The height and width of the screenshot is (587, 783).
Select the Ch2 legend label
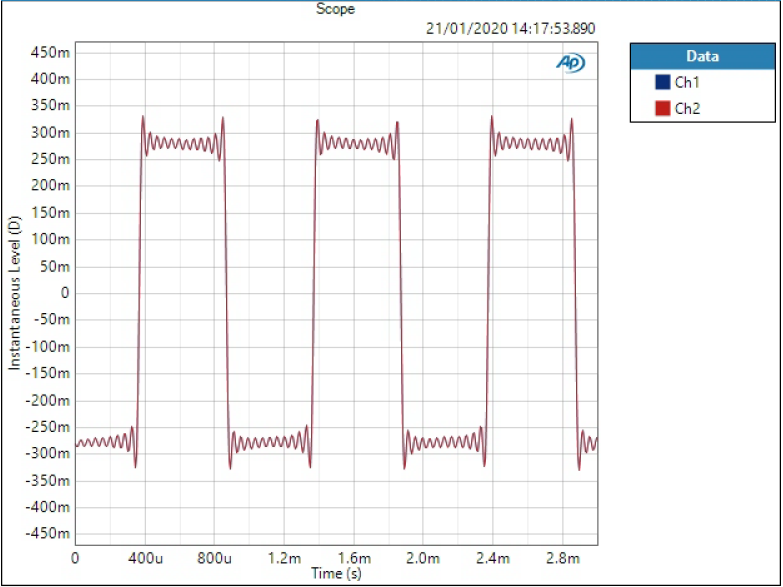tap(688, 108)
